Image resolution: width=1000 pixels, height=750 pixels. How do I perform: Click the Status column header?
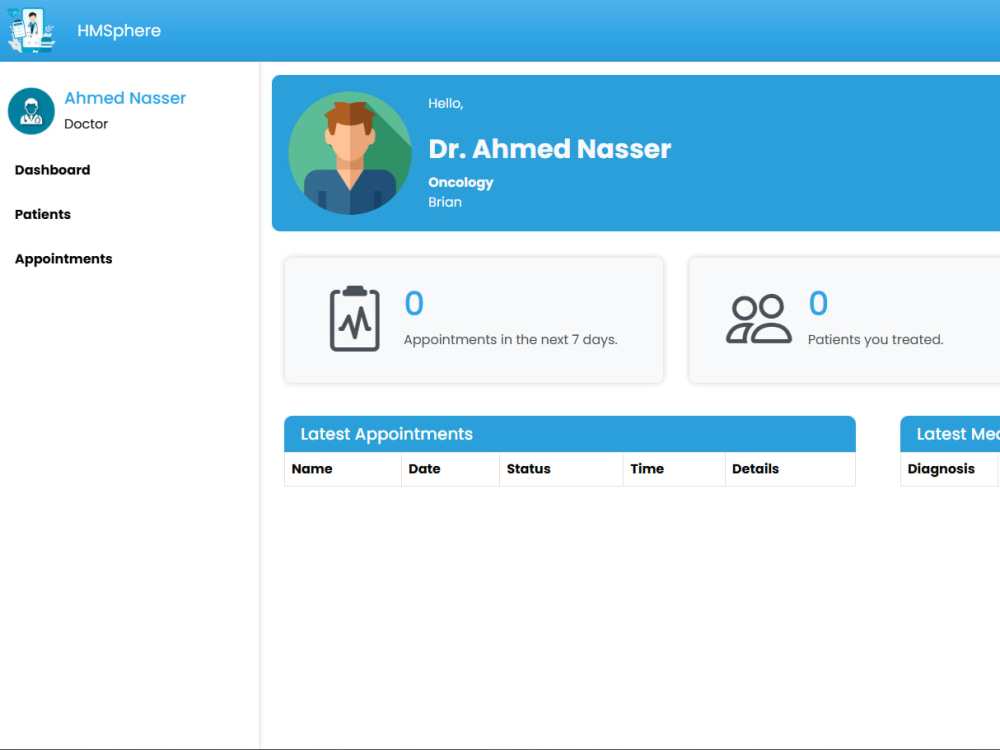pos(561,469)
